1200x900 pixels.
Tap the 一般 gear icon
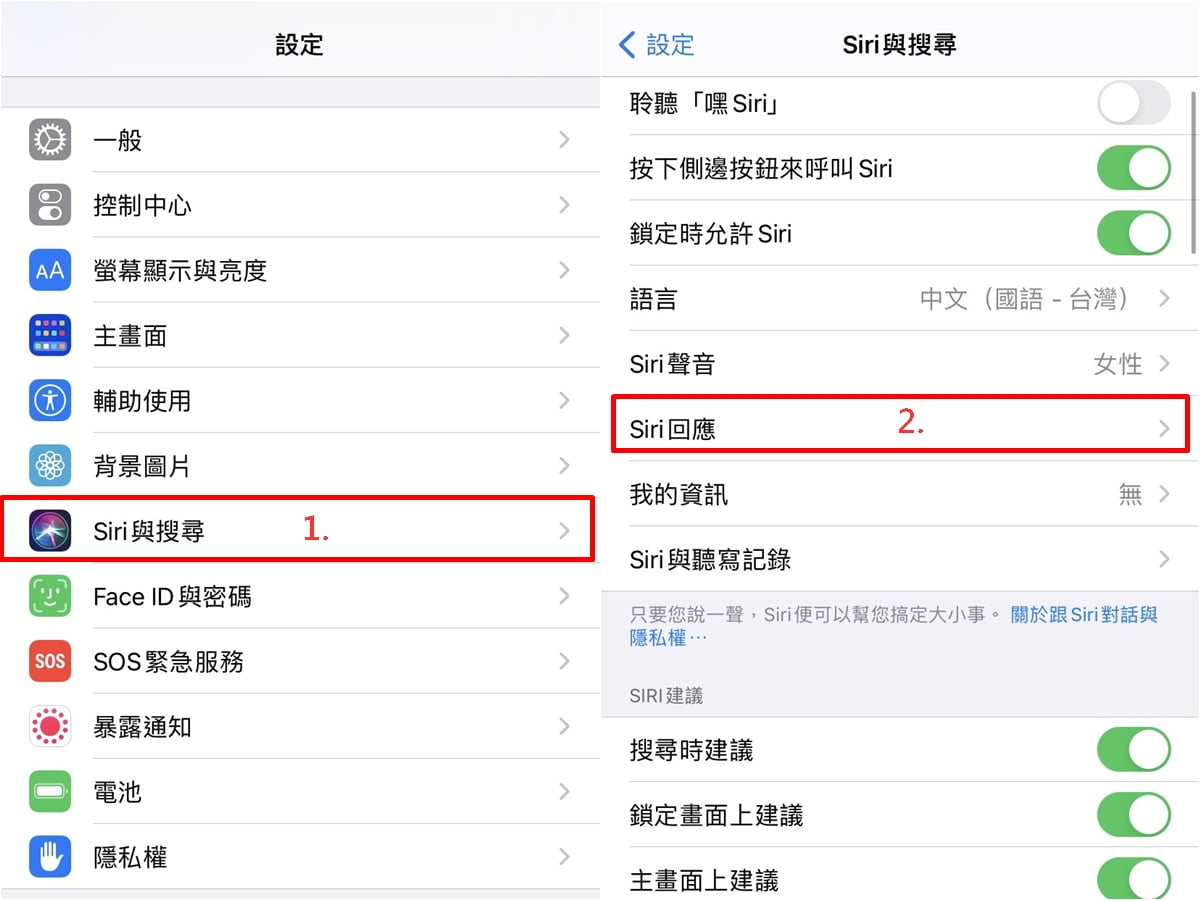50,140
